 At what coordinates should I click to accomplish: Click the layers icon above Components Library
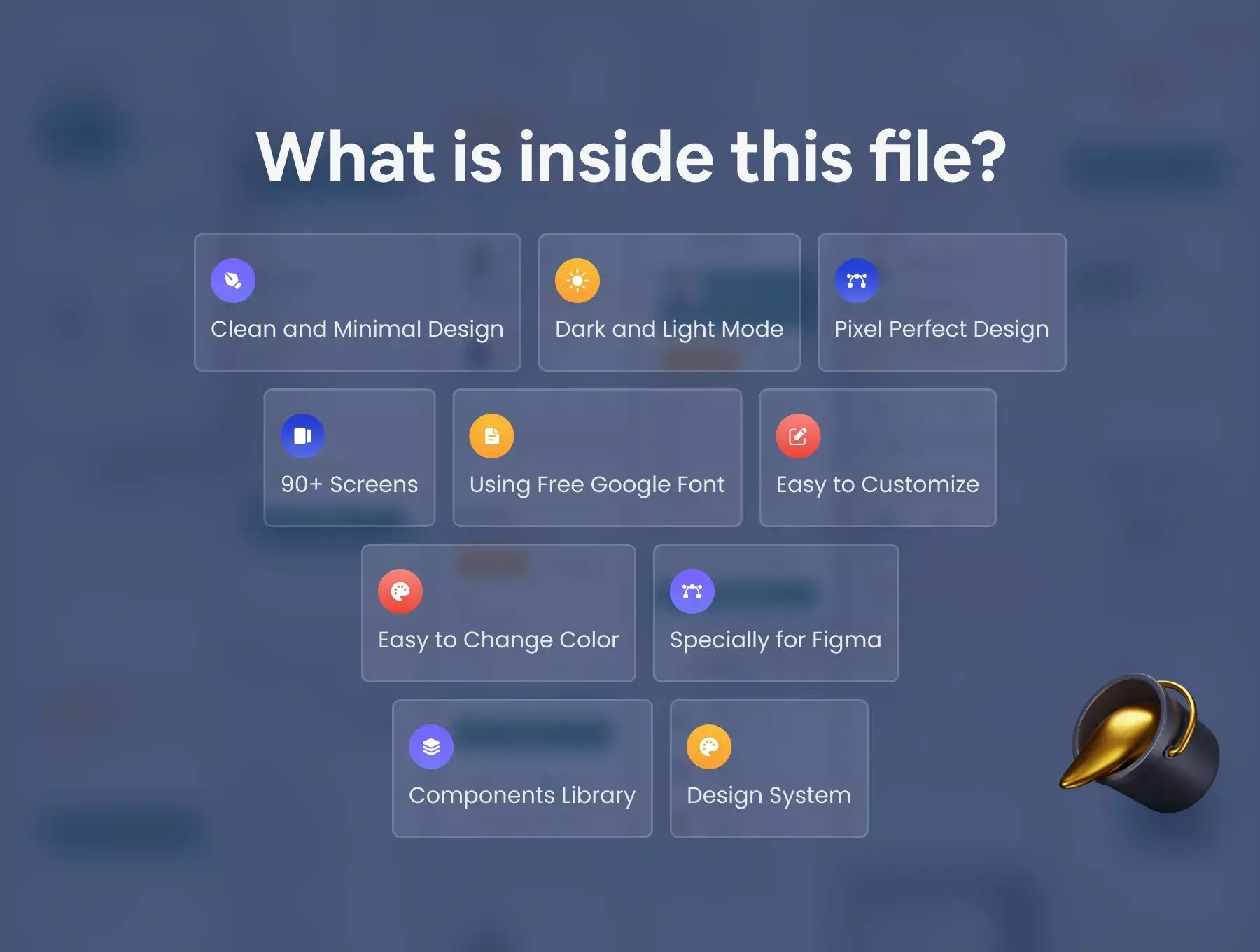pyautogui.click(x=431, y=747)
